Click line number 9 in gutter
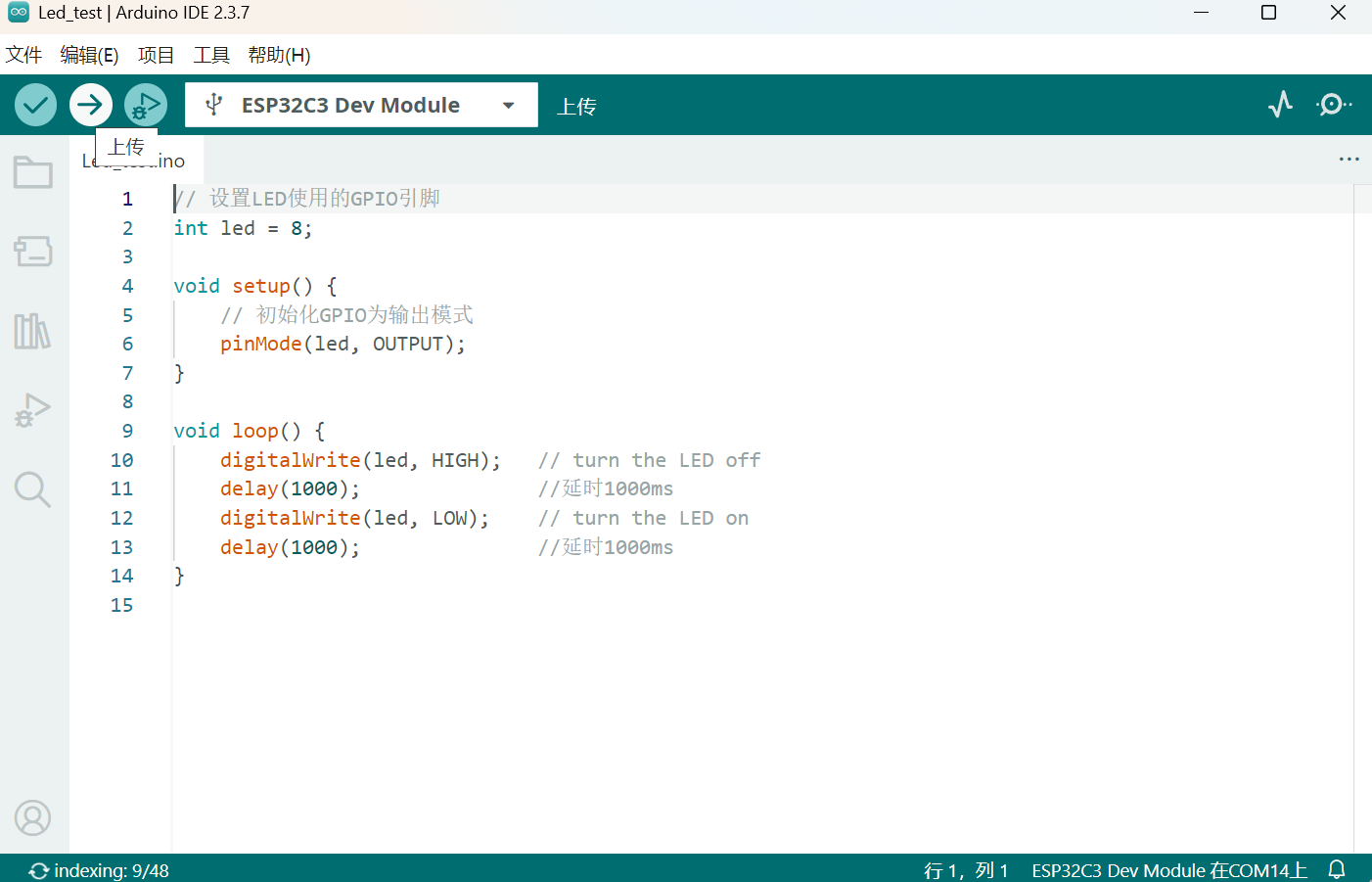The height and width of the screenshot is (882, 1372). pyautogui.click(x=127, y=431)
